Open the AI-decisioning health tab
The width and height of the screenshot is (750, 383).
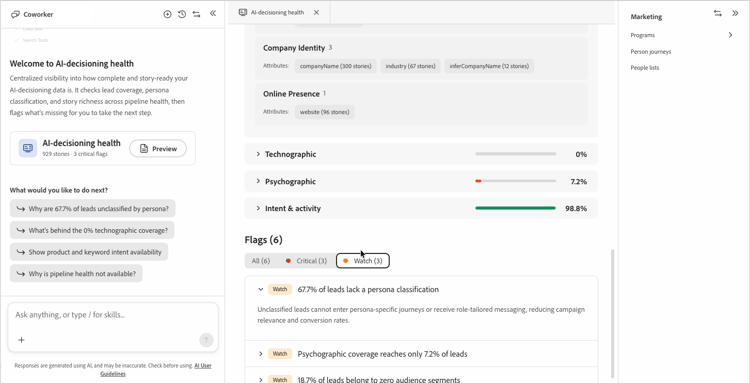pos(278,12)
